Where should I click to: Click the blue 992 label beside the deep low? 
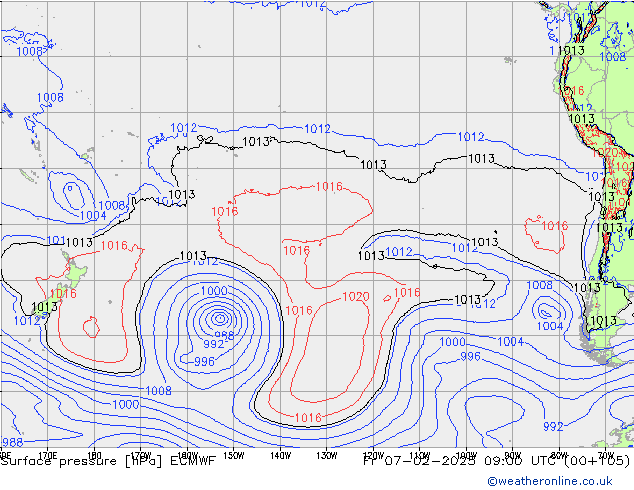pyautogui.click(x=213, y=344)
